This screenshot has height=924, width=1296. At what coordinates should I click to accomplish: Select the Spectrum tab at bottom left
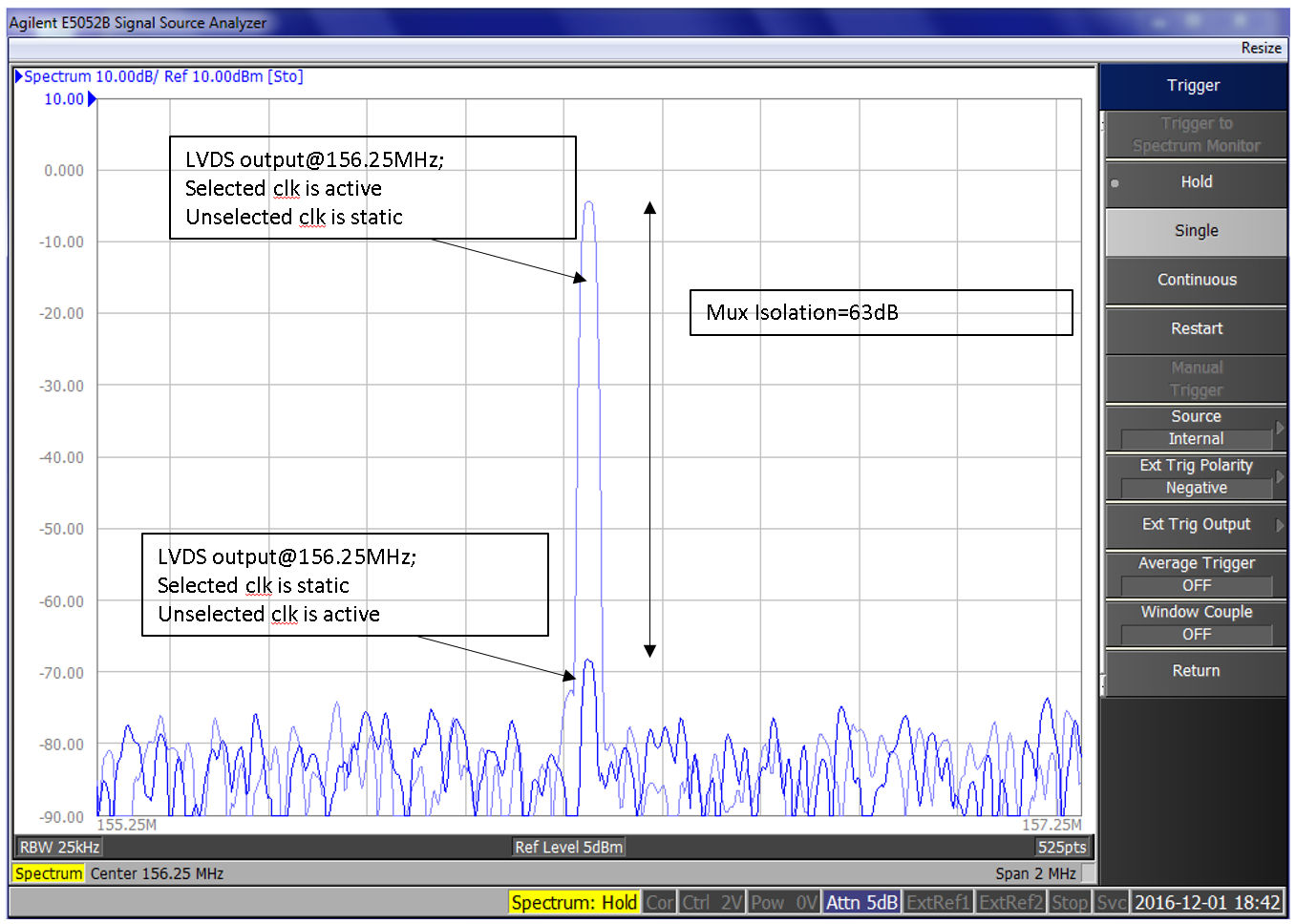49,873
